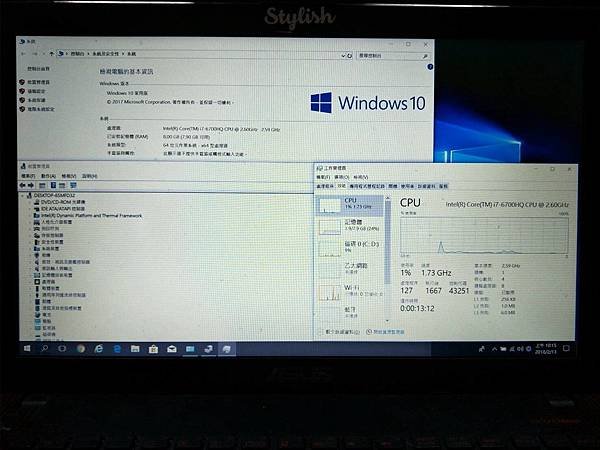Open Resource Monitor link

tap(385, 332)
